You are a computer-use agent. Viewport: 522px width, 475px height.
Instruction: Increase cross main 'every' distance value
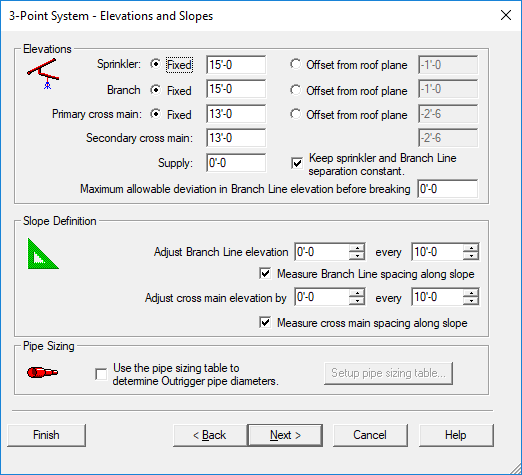[471, 293]
